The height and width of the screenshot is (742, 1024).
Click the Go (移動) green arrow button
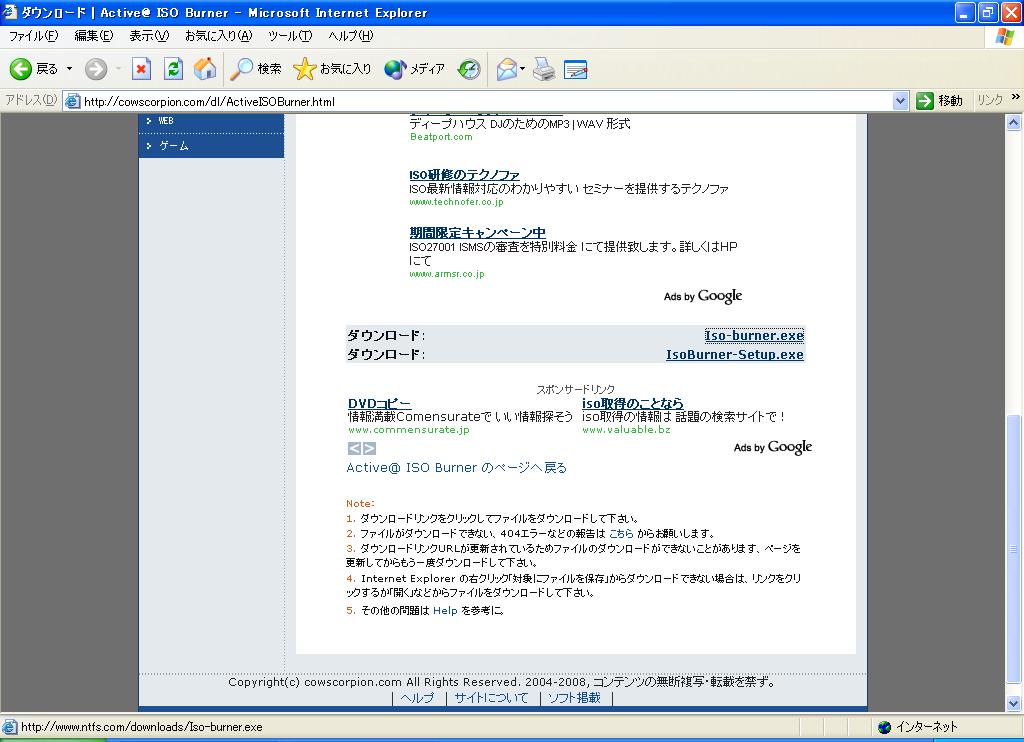[x=939, y=101]
